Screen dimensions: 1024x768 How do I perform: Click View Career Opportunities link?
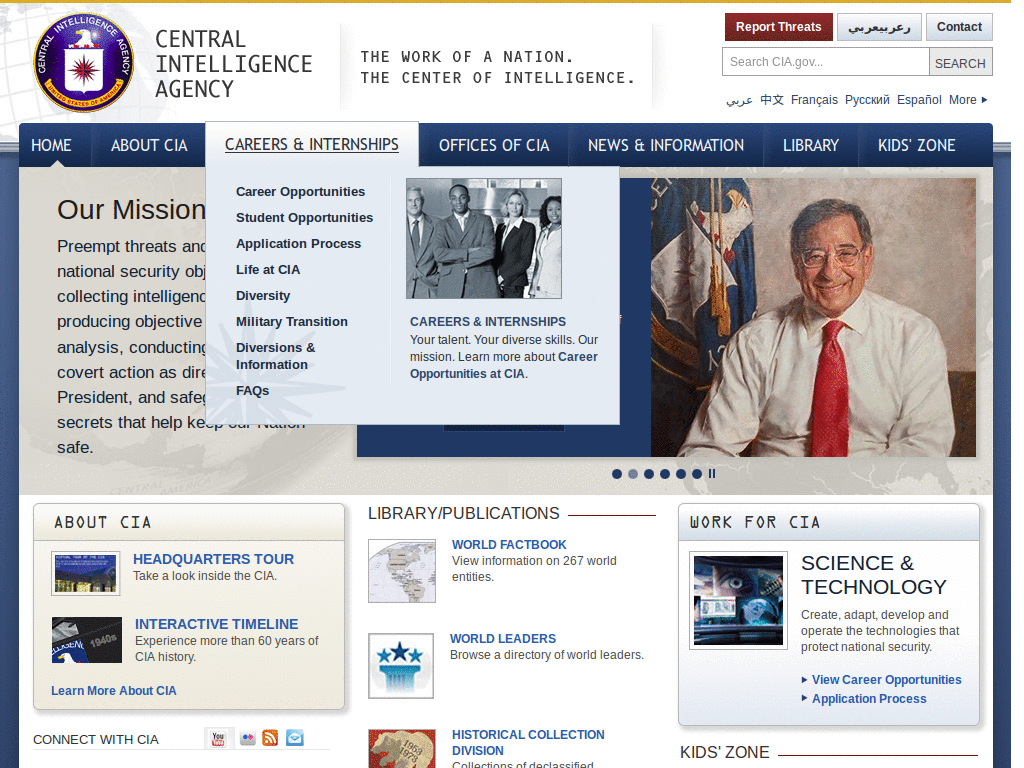pyautogui.click(x=886, y=680)
